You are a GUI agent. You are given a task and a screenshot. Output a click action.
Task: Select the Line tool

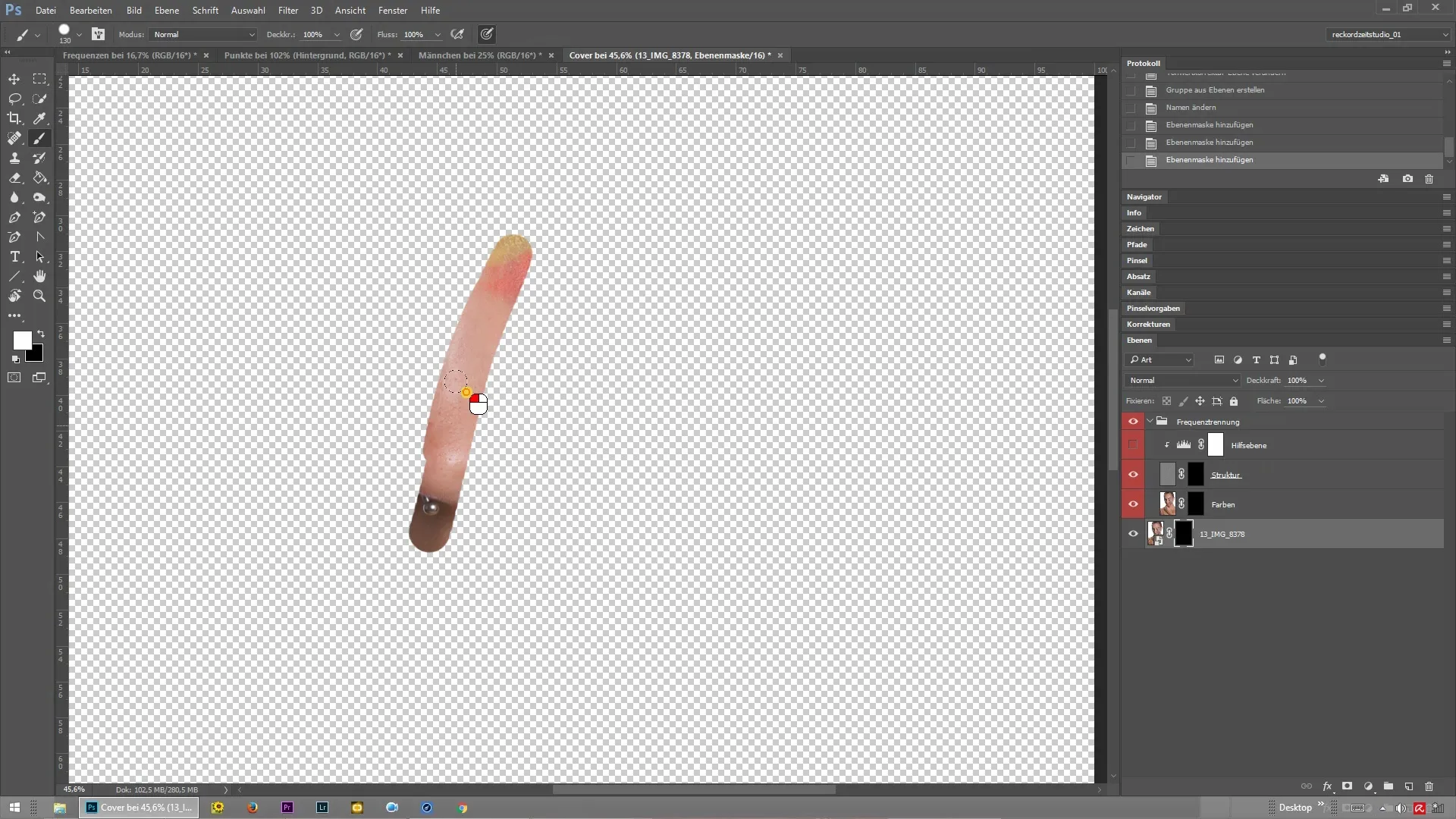pos(14,276)
